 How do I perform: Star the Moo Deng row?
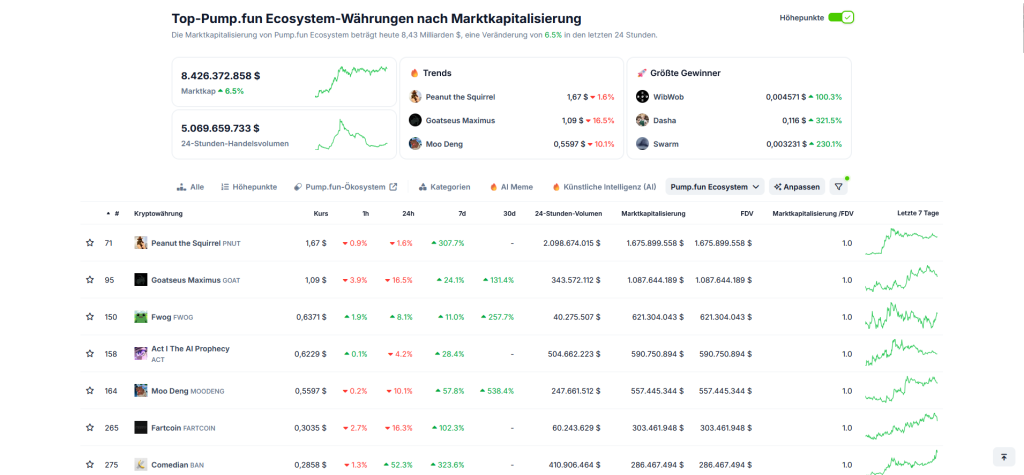pos(89,390)
